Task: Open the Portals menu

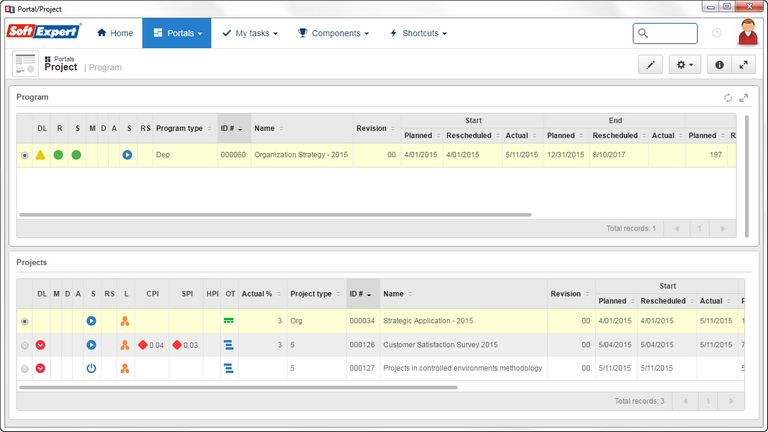Action: (x=177, y=33)
